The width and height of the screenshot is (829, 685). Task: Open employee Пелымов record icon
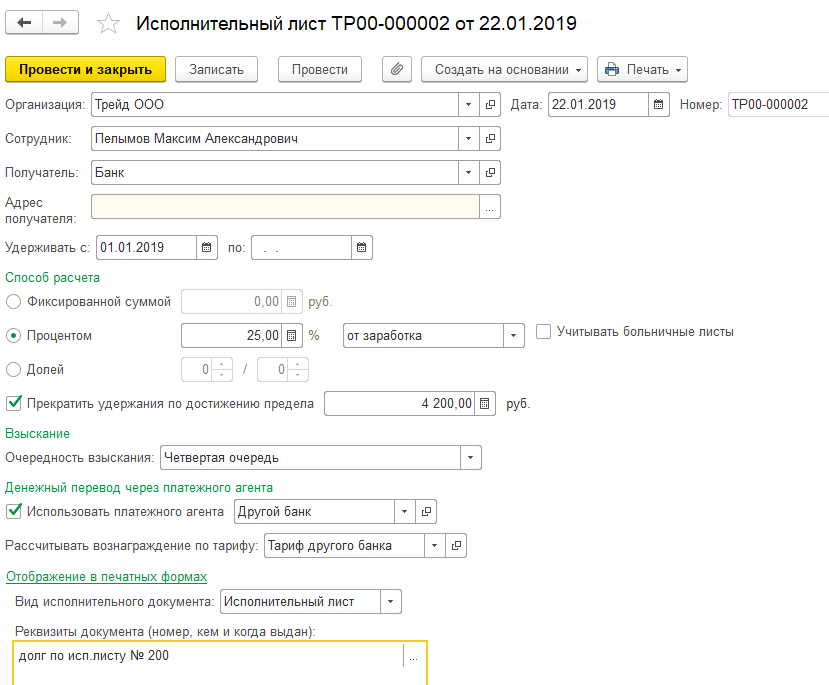490,138
